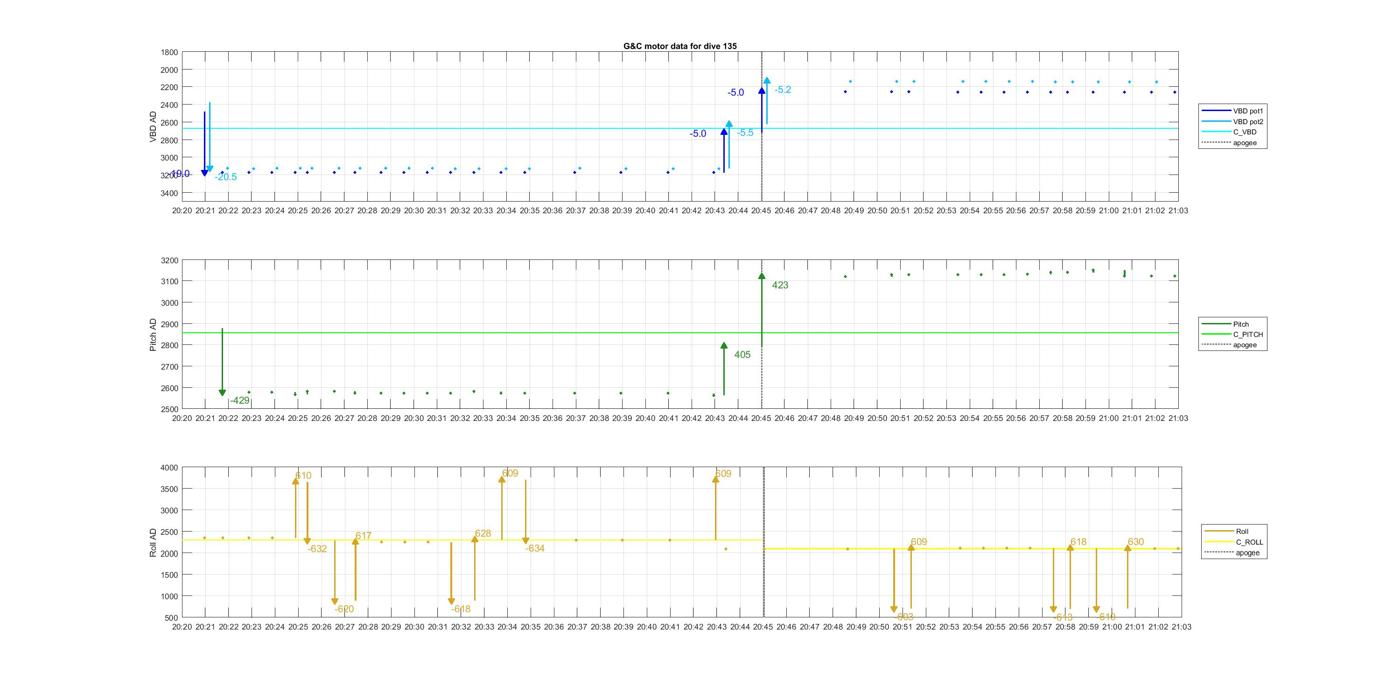The width and height of the screenshot is (1400, 693).
Task: Click the '3100' tick on the Pitch axis
Action: [x=169, y=281]
